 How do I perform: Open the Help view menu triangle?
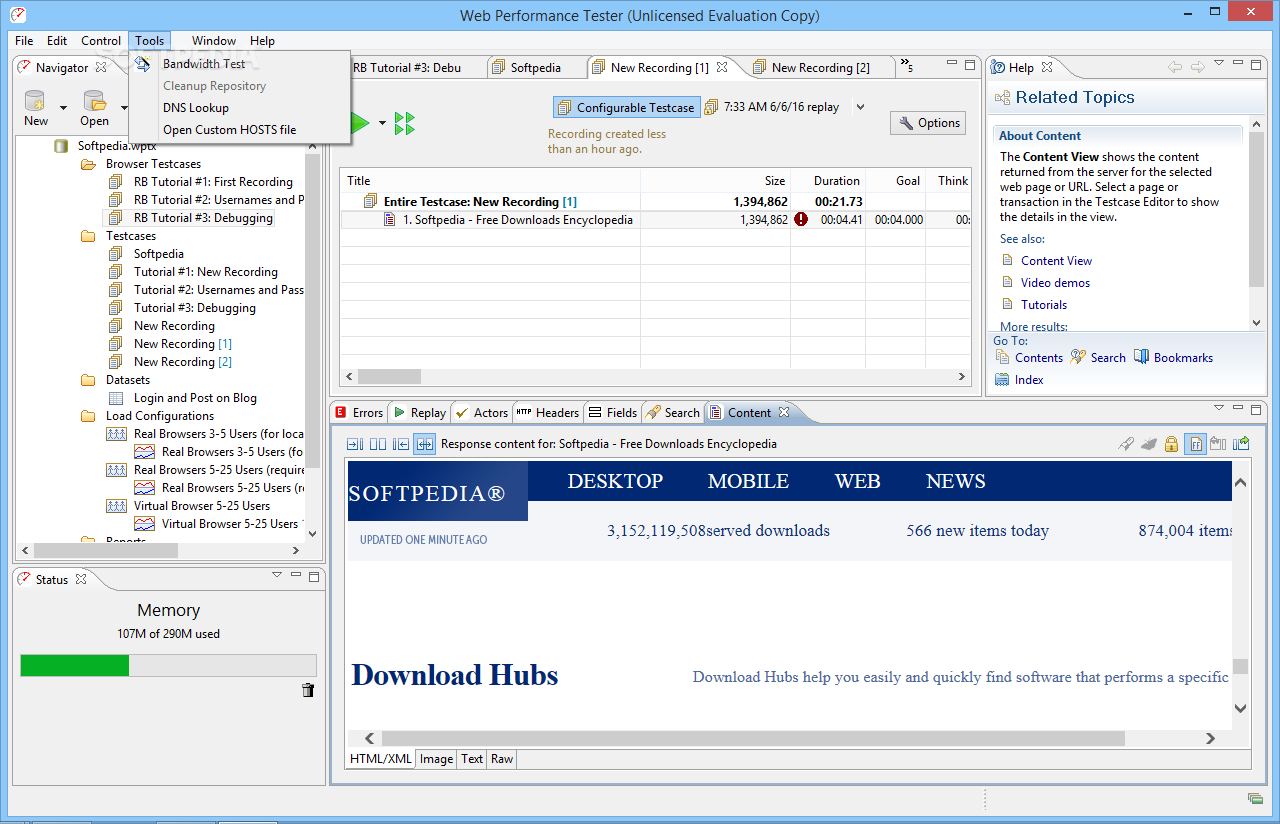click(x=1219, y=64)
